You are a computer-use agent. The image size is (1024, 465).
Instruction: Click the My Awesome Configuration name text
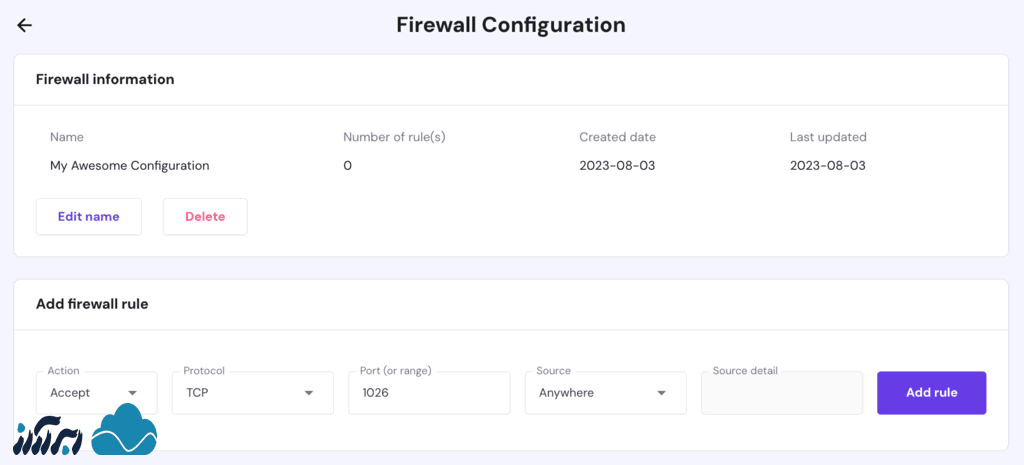pos(130,165)
